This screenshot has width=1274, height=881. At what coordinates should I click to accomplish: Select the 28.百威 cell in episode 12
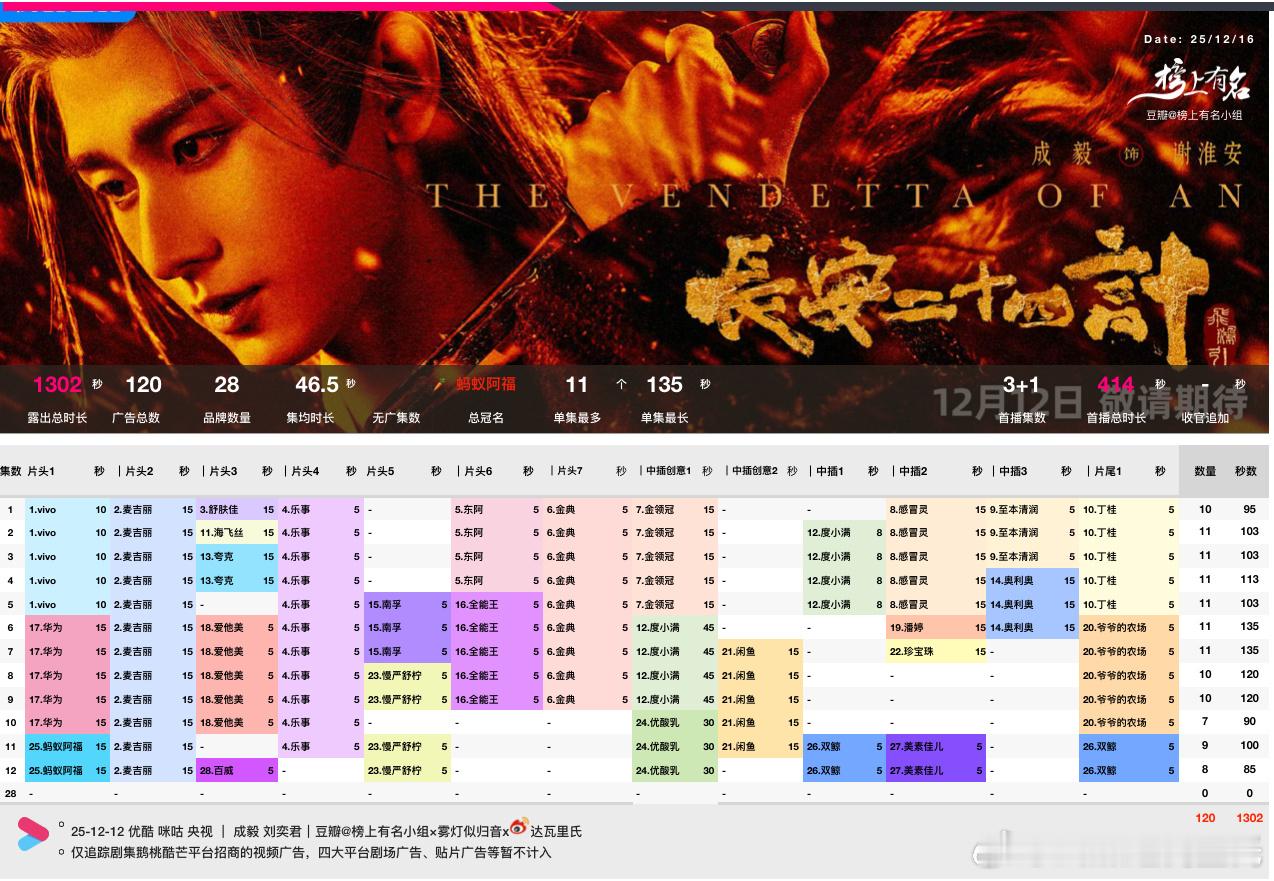[237, 771]
